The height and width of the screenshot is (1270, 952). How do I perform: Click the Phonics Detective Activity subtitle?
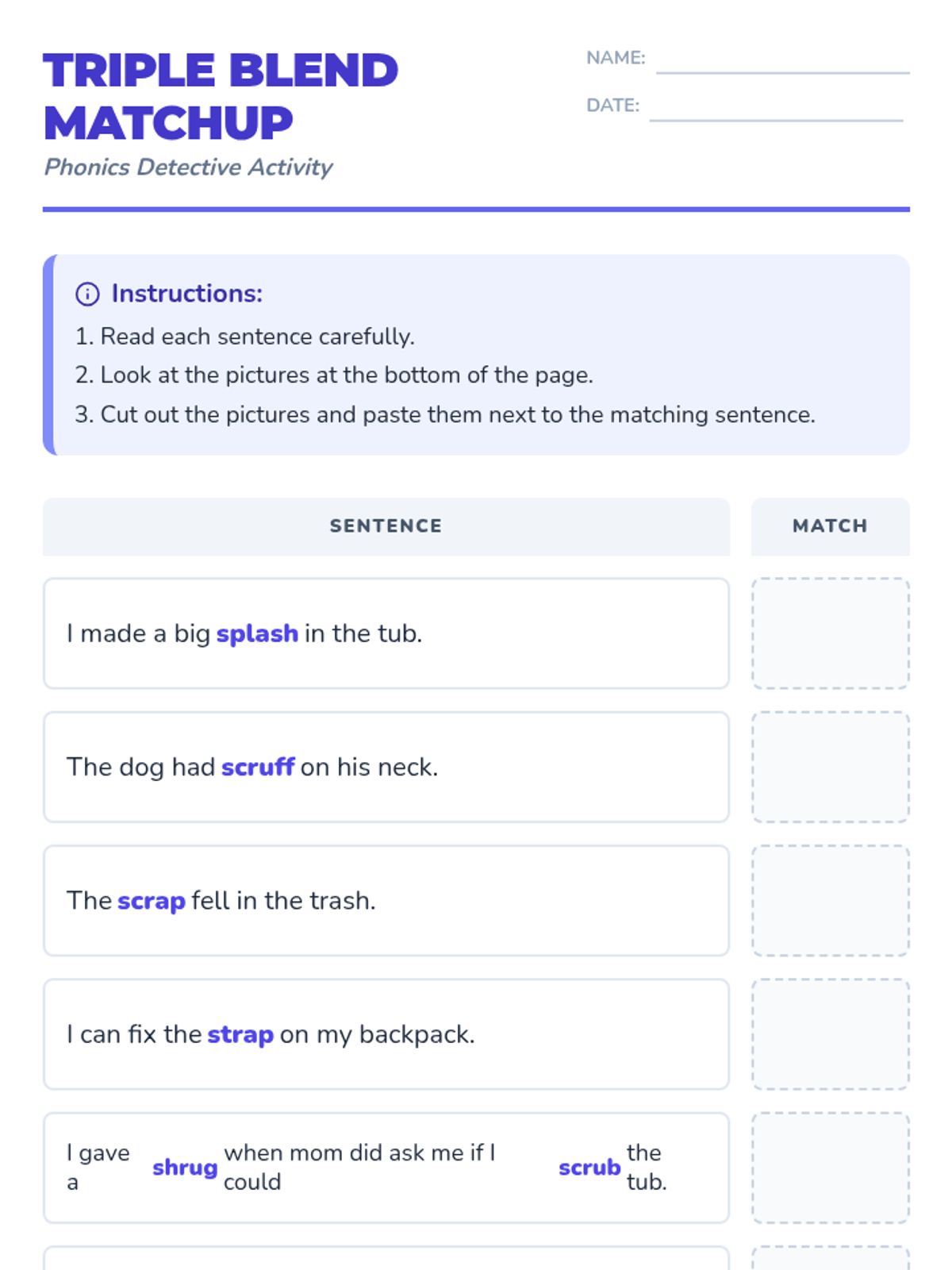(x=188, y=167)
